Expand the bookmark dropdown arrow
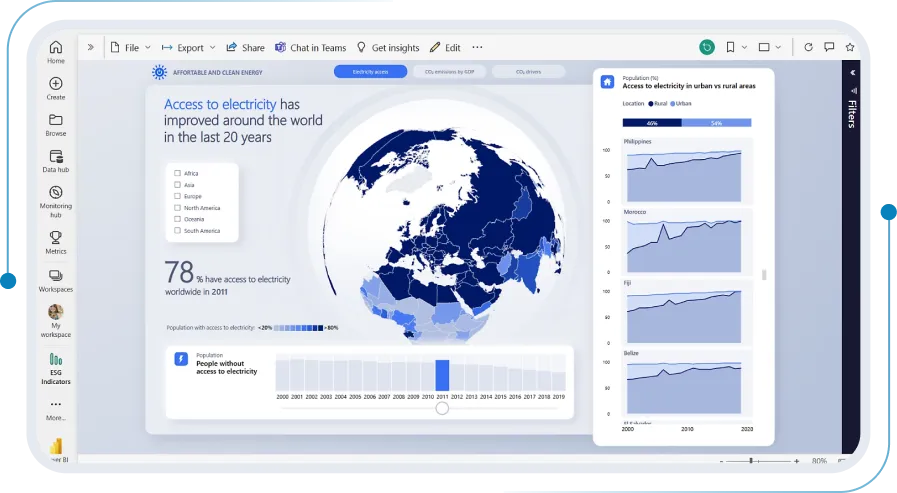Viewport: 897px width, 493px height. point(744,47)
